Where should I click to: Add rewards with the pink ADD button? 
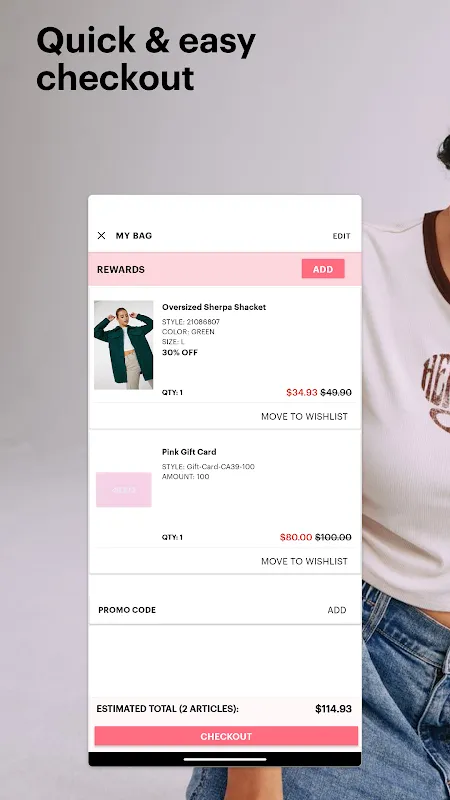tap(323, 269)
